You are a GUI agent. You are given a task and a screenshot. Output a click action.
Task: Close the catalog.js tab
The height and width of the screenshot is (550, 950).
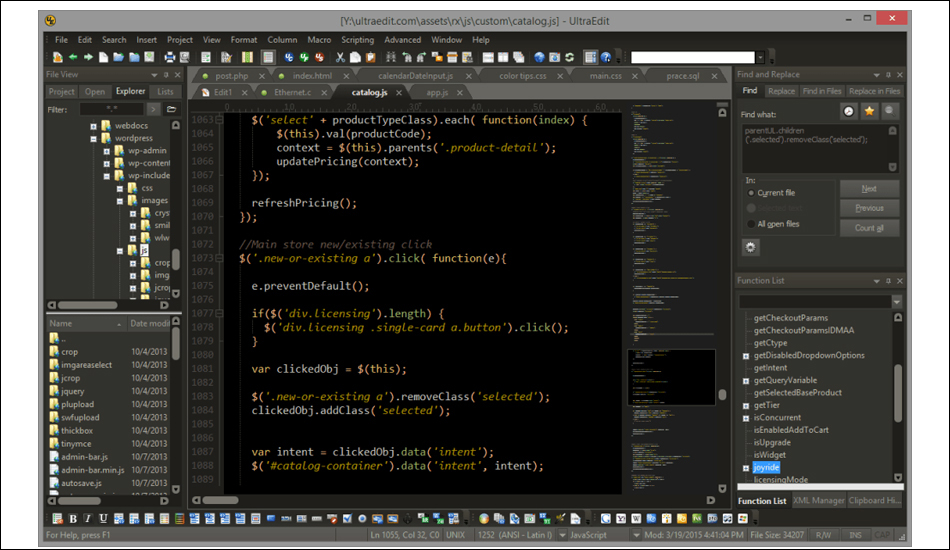coord(399,93)
